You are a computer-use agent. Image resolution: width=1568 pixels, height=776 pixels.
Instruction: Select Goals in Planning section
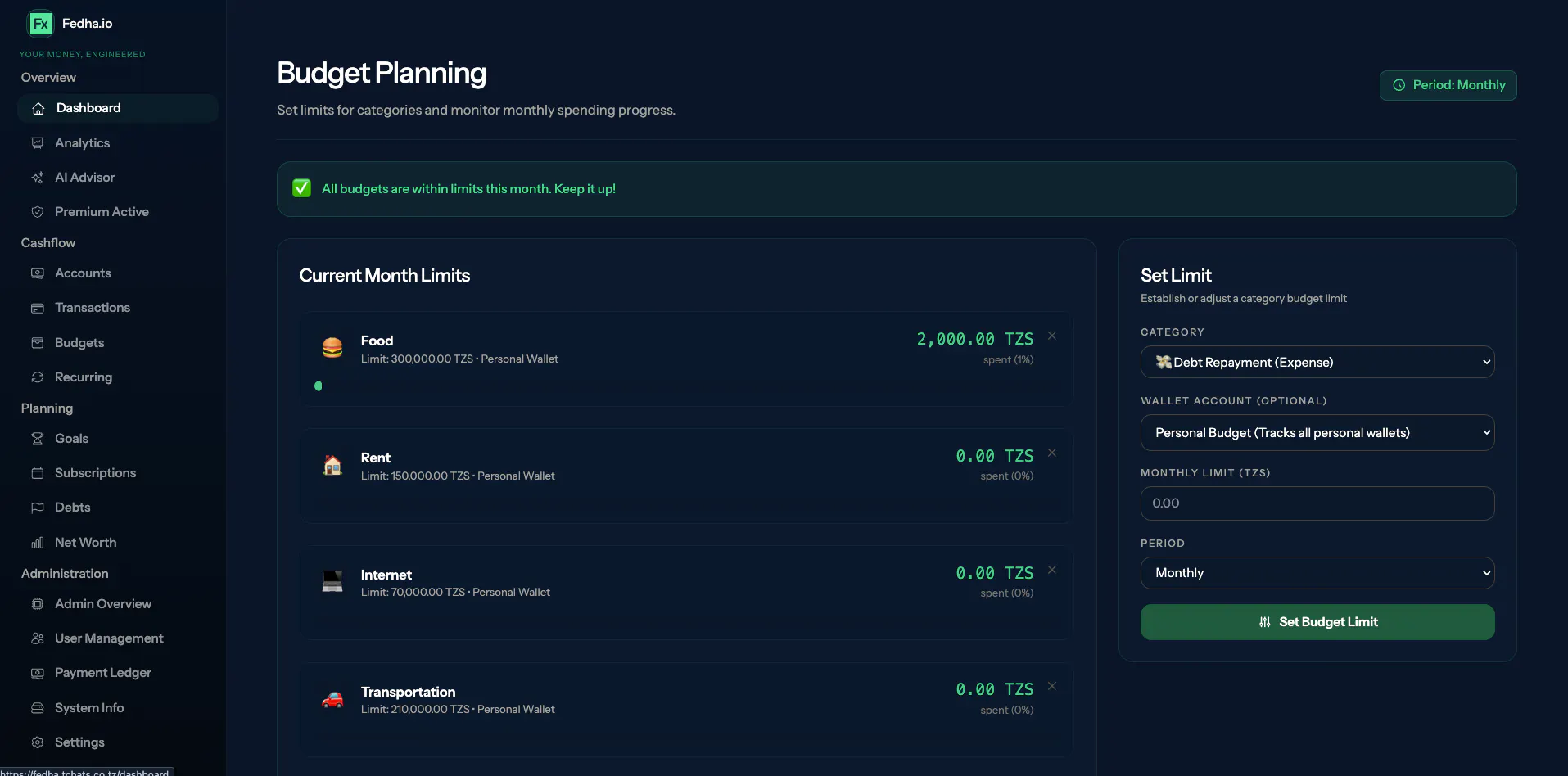coord(117,439)
